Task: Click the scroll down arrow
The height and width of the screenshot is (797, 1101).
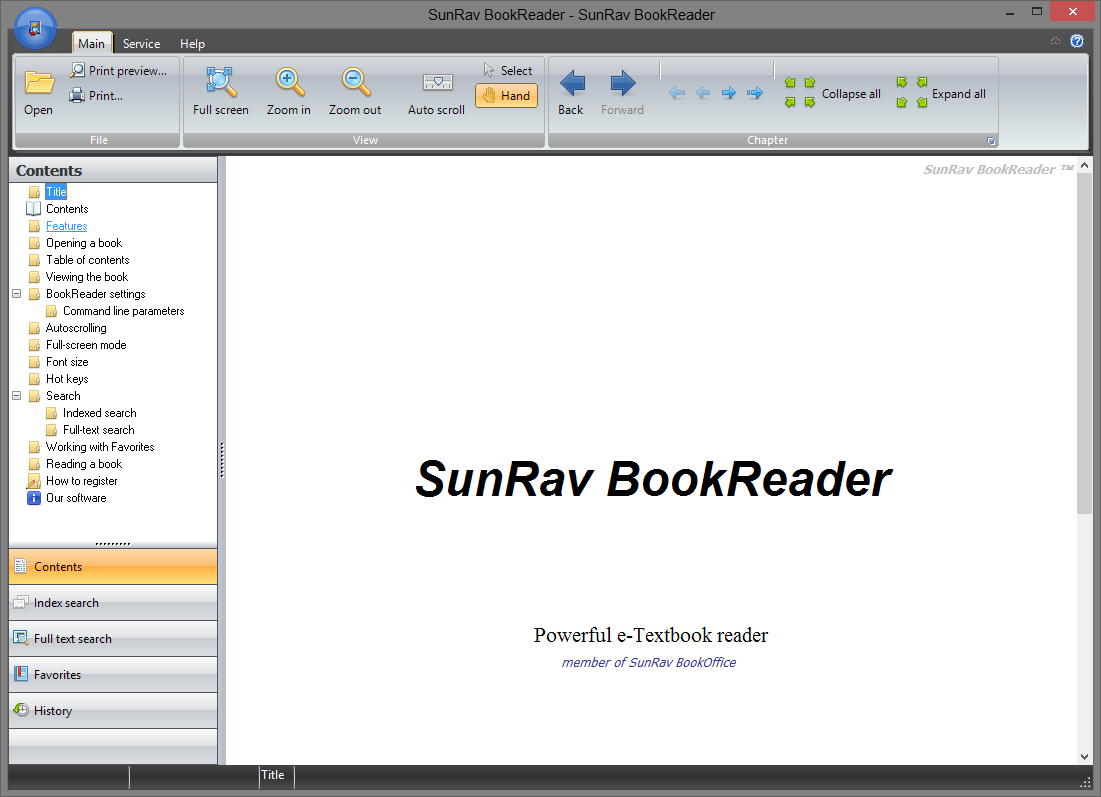Action: point(1084,756)
